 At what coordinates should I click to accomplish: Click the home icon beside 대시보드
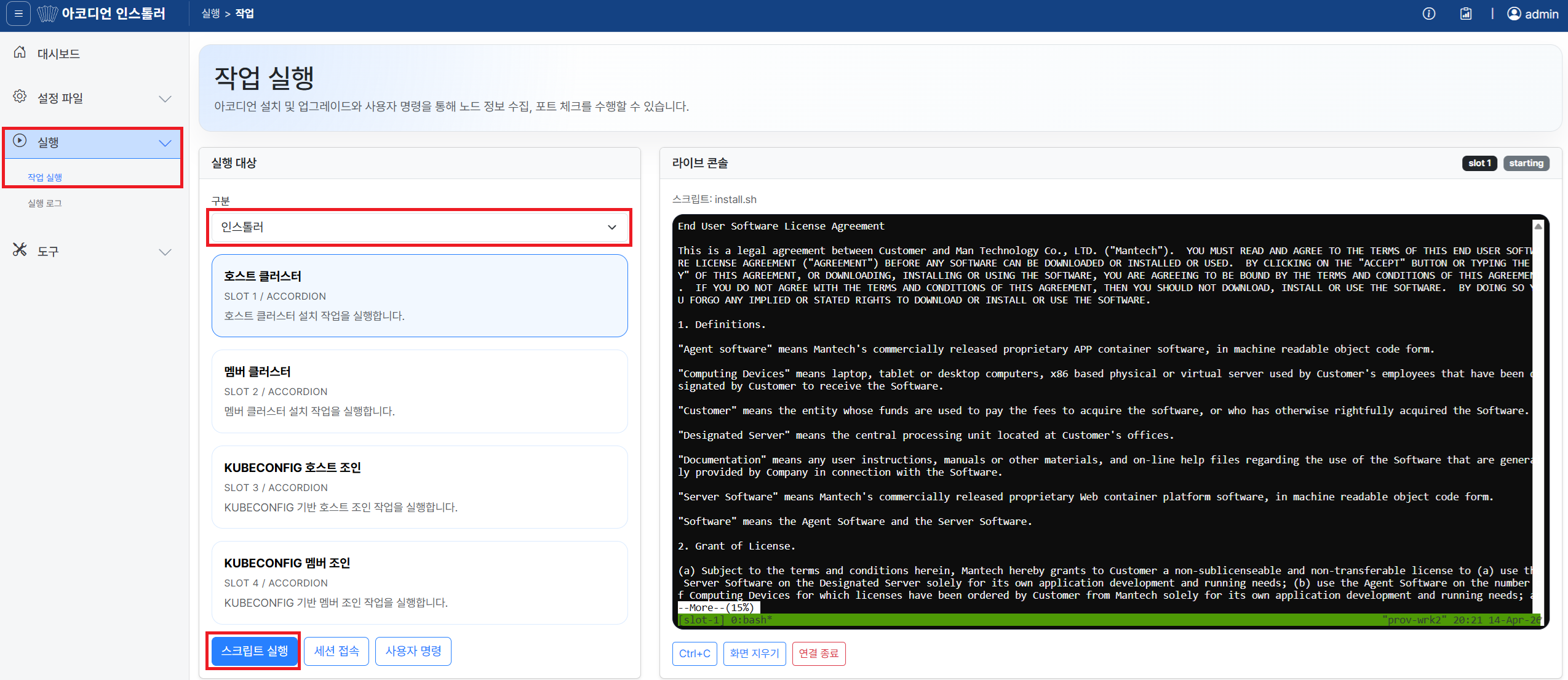coord(20,52)
